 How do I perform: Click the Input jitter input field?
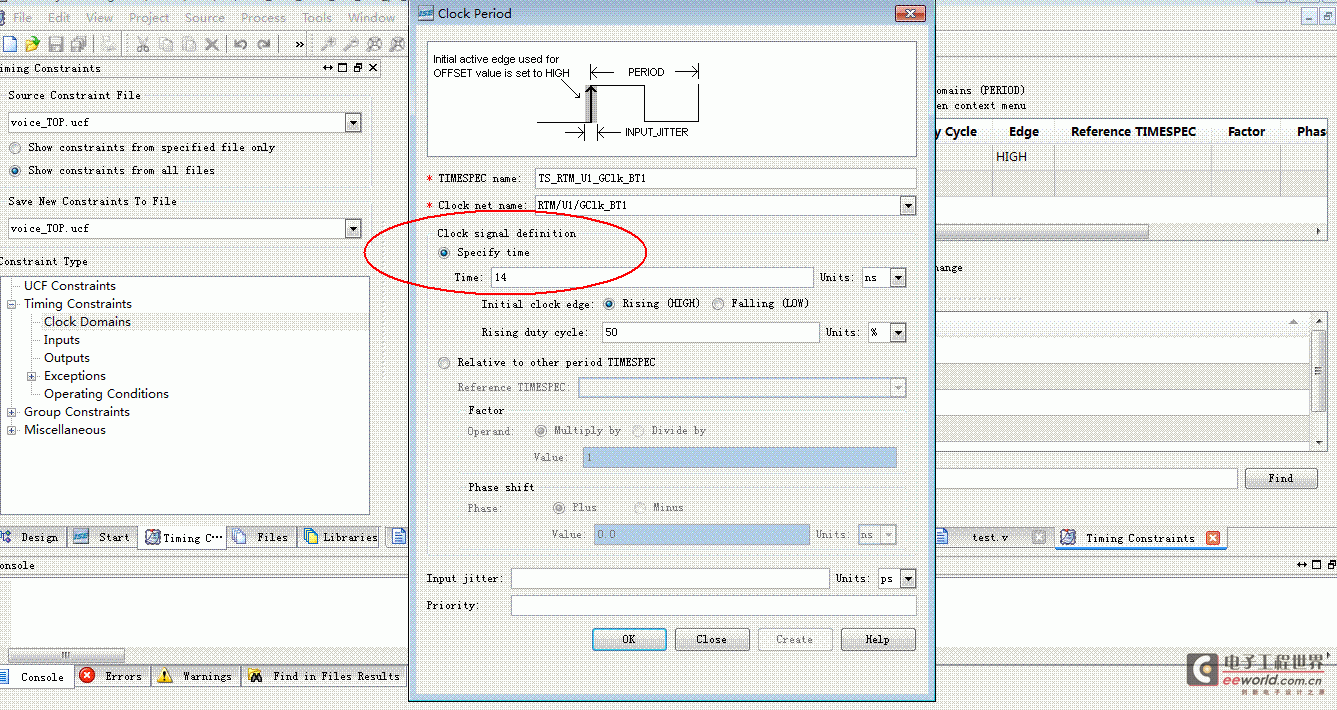(x=670, y=579)
